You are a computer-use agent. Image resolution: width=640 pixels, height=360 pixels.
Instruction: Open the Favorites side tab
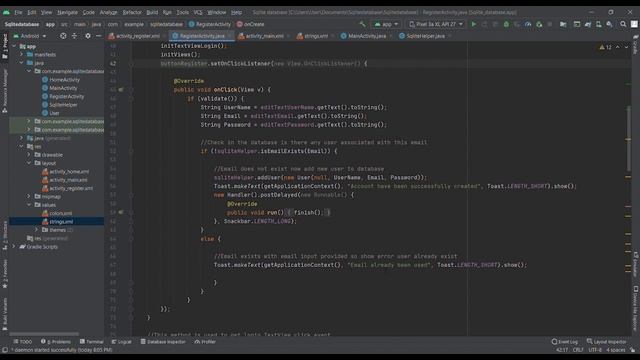coord(5,273)
